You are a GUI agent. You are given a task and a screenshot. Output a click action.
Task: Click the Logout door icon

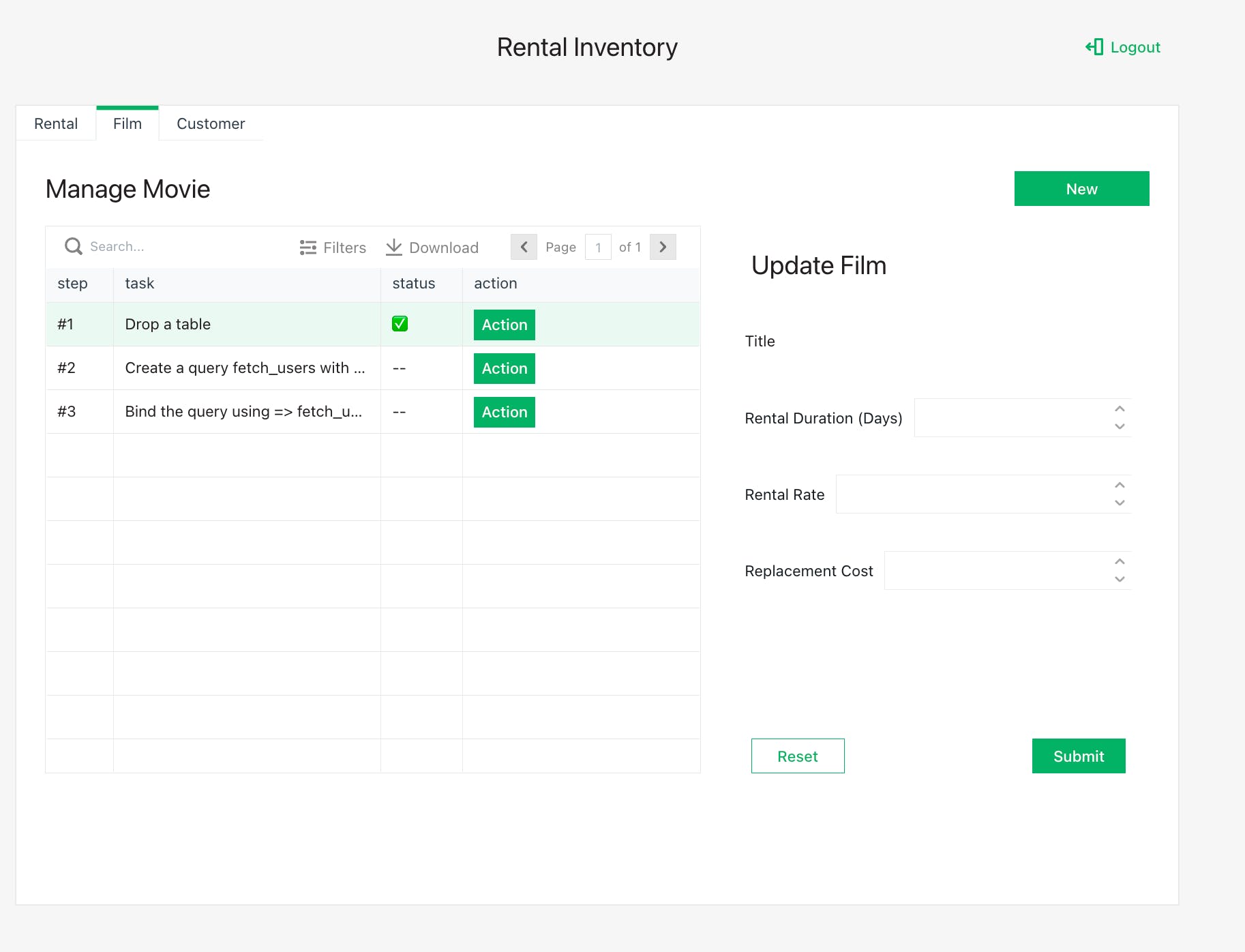[1094, 47]
